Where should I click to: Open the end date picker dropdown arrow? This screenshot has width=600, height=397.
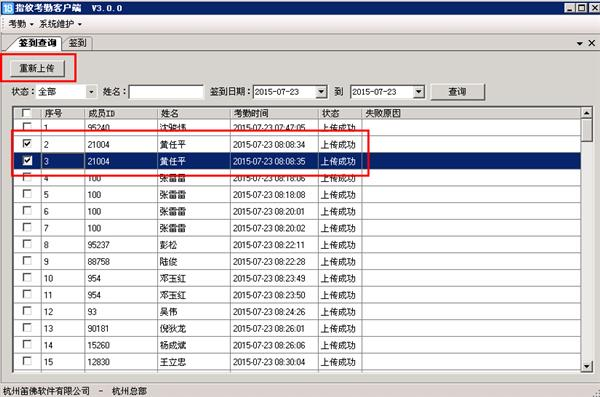[419, 92]
